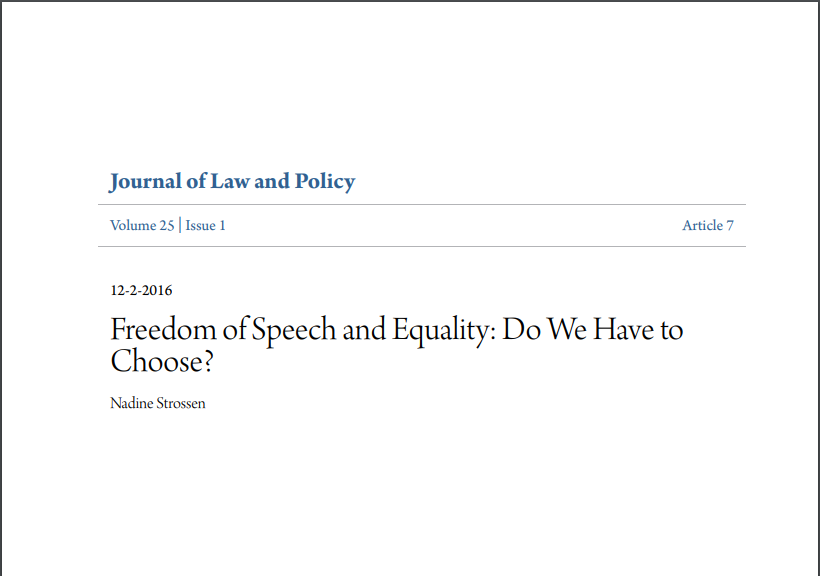Click the word Do in the title

pyautogui.click(x=521, y=329)
